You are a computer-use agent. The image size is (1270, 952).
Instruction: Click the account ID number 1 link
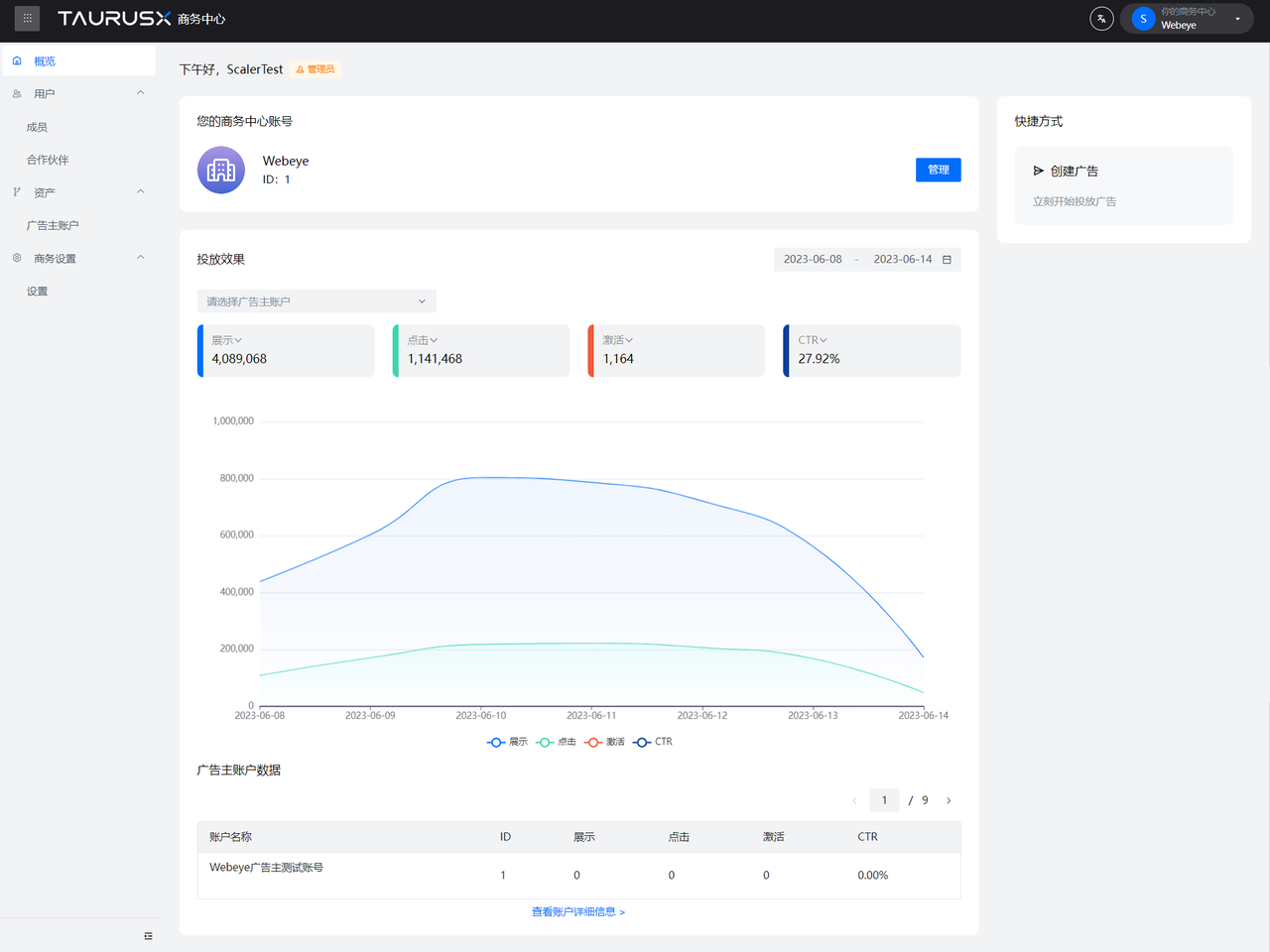pos(288,179)
